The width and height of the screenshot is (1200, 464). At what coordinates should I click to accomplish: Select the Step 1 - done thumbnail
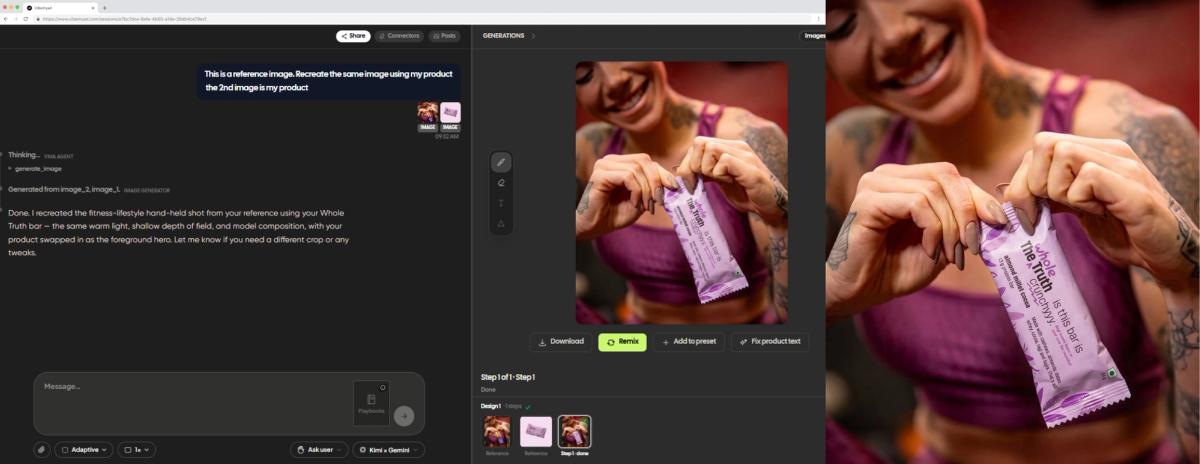574,432
